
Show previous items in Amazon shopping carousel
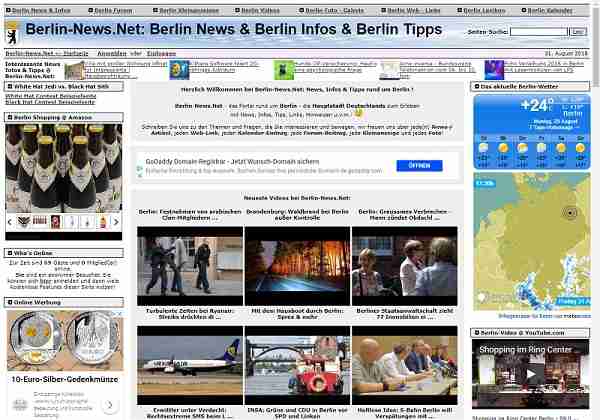pyautogui.click(x=10, y=222)
